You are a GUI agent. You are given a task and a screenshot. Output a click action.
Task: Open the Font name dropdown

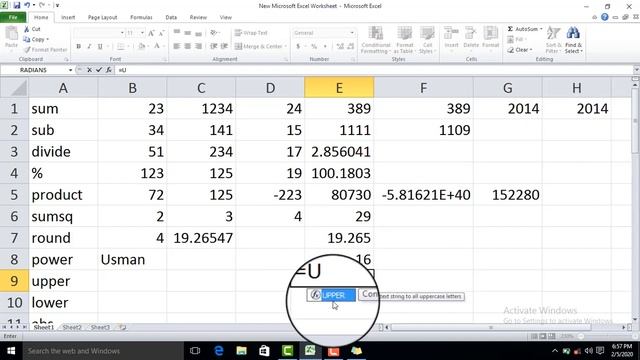tap(122, 33)
